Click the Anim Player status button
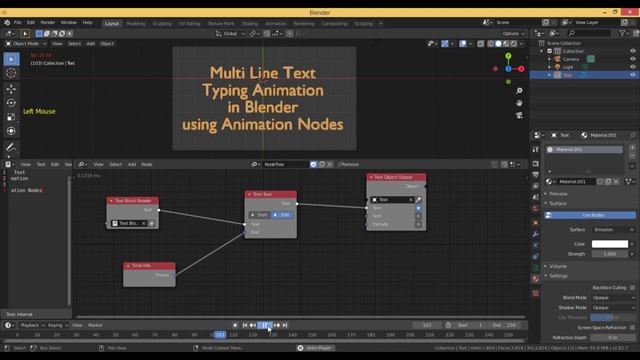640x360 pixels. point(315,348)
